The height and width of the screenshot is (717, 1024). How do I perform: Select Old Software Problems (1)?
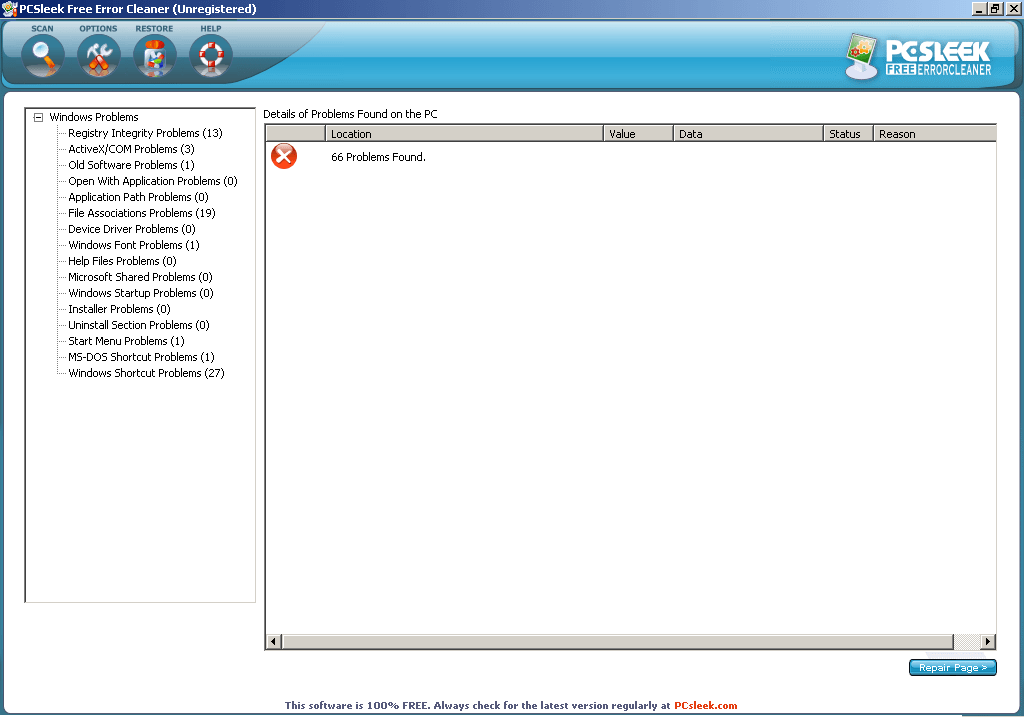[131, 165]
